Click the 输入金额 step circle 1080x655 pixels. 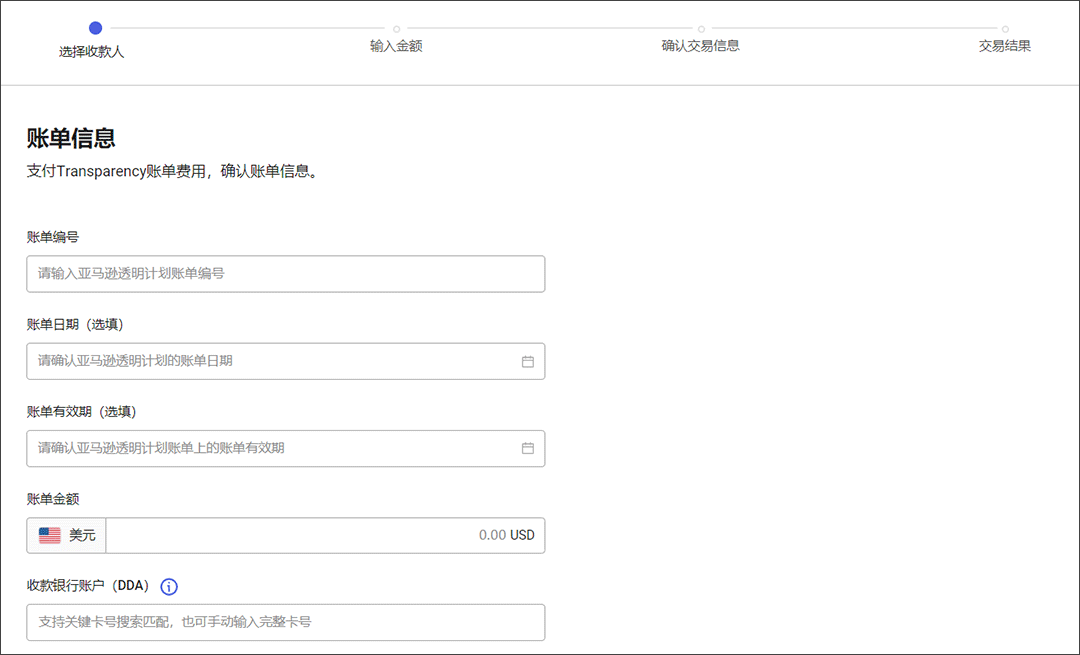tap(397, 29)
